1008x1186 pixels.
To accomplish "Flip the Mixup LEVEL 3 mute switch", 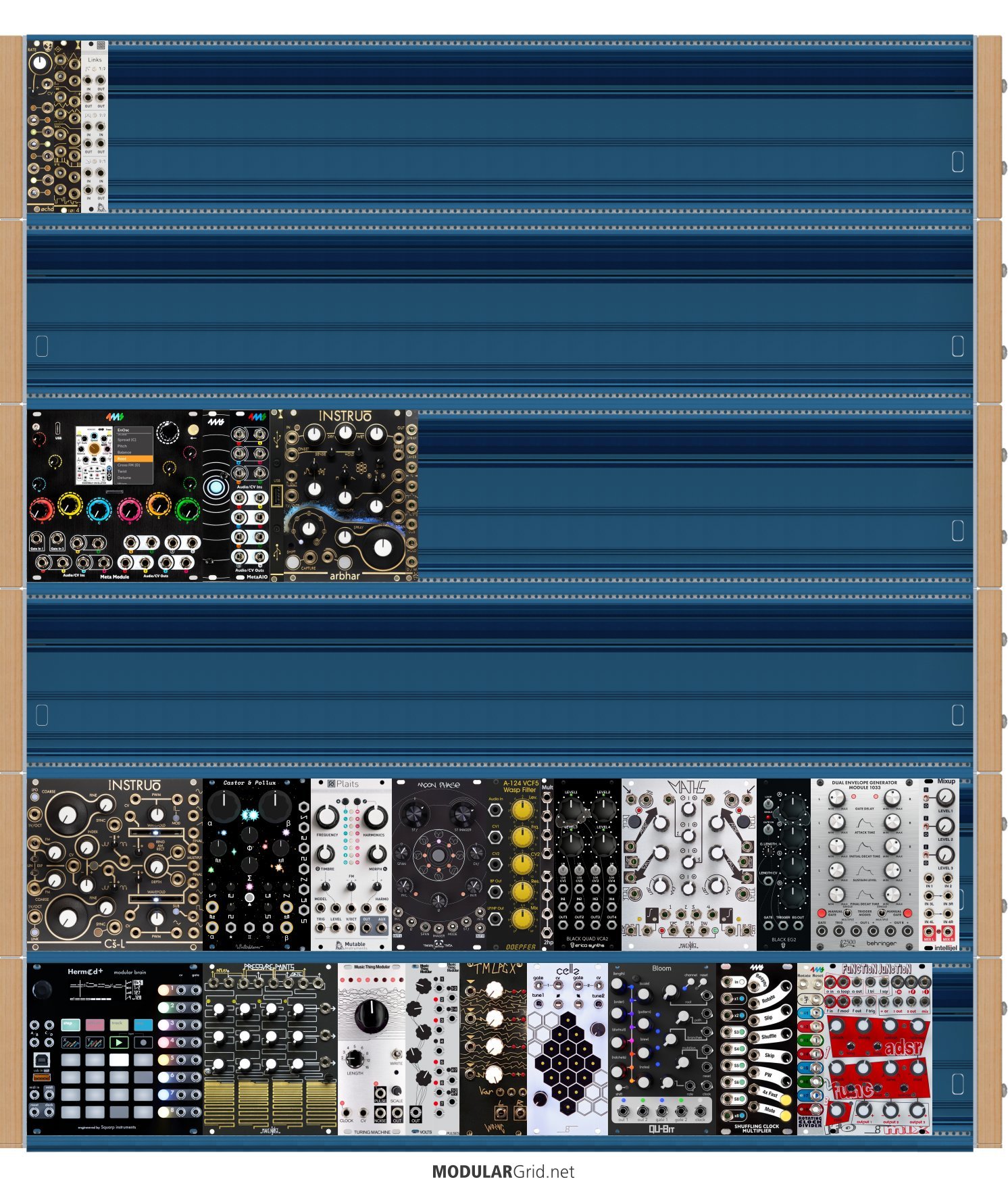I will [x=926, y=855].
